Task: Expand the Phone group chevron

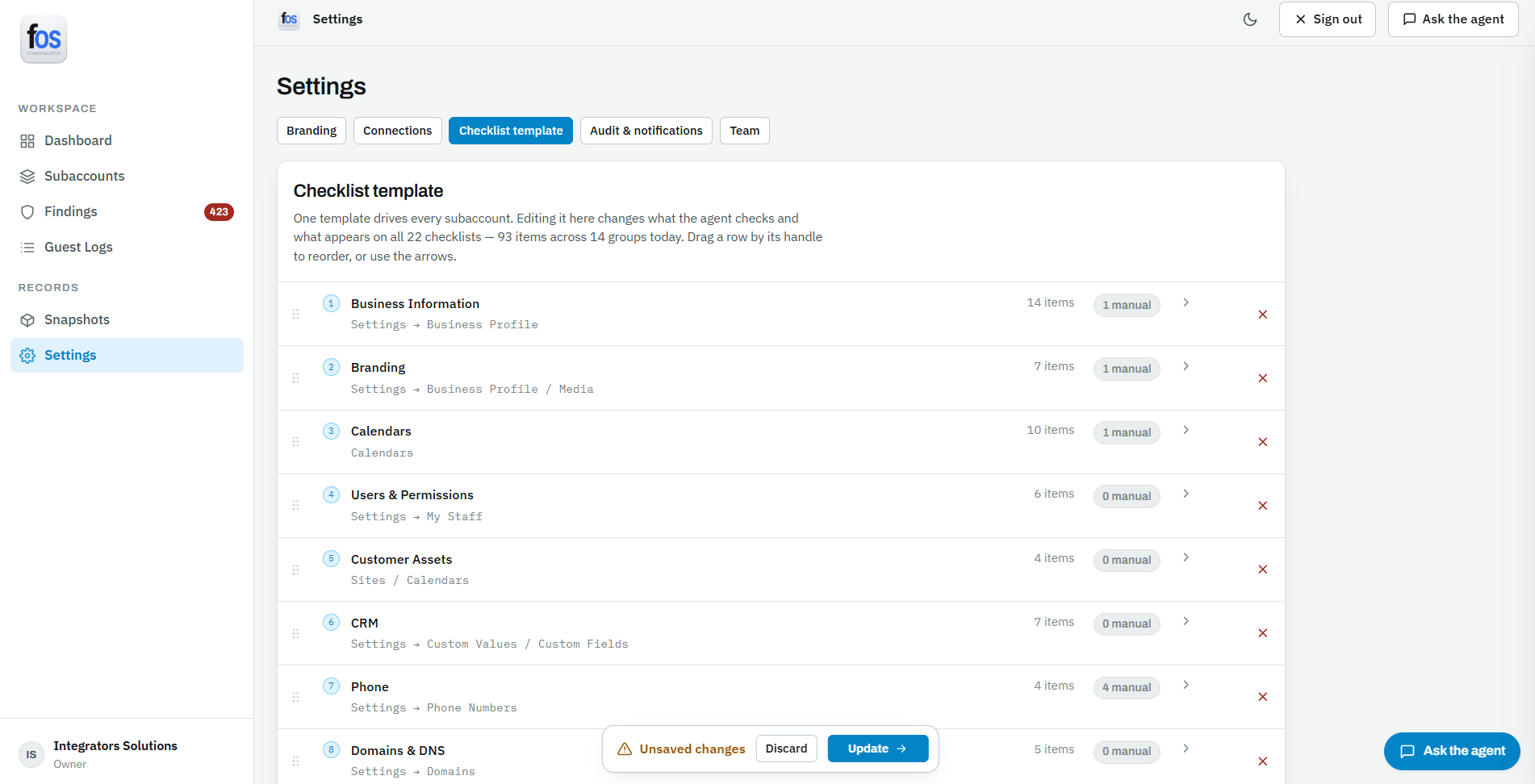Action: (1186, 685)
